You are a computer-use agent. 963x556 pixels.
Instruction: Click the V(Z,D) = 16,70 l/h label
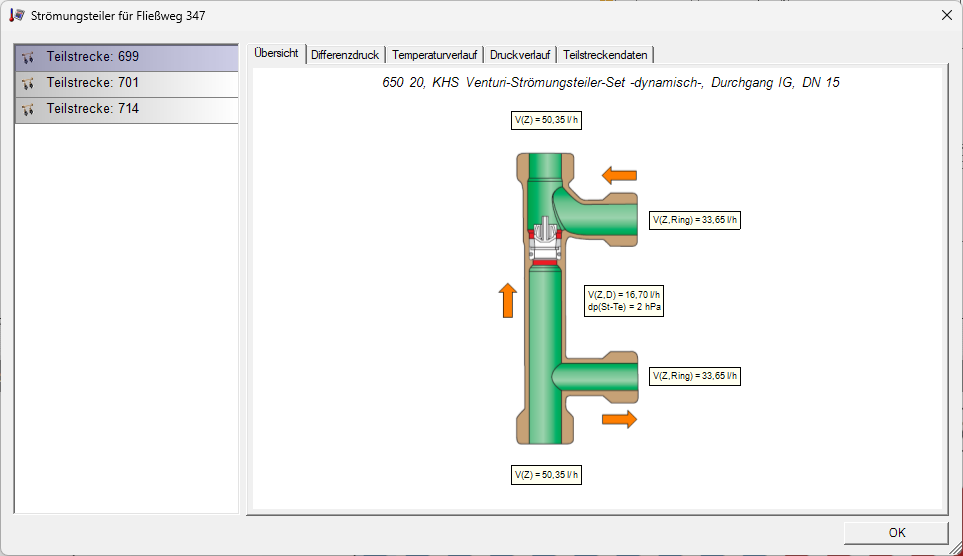[624, 301]
